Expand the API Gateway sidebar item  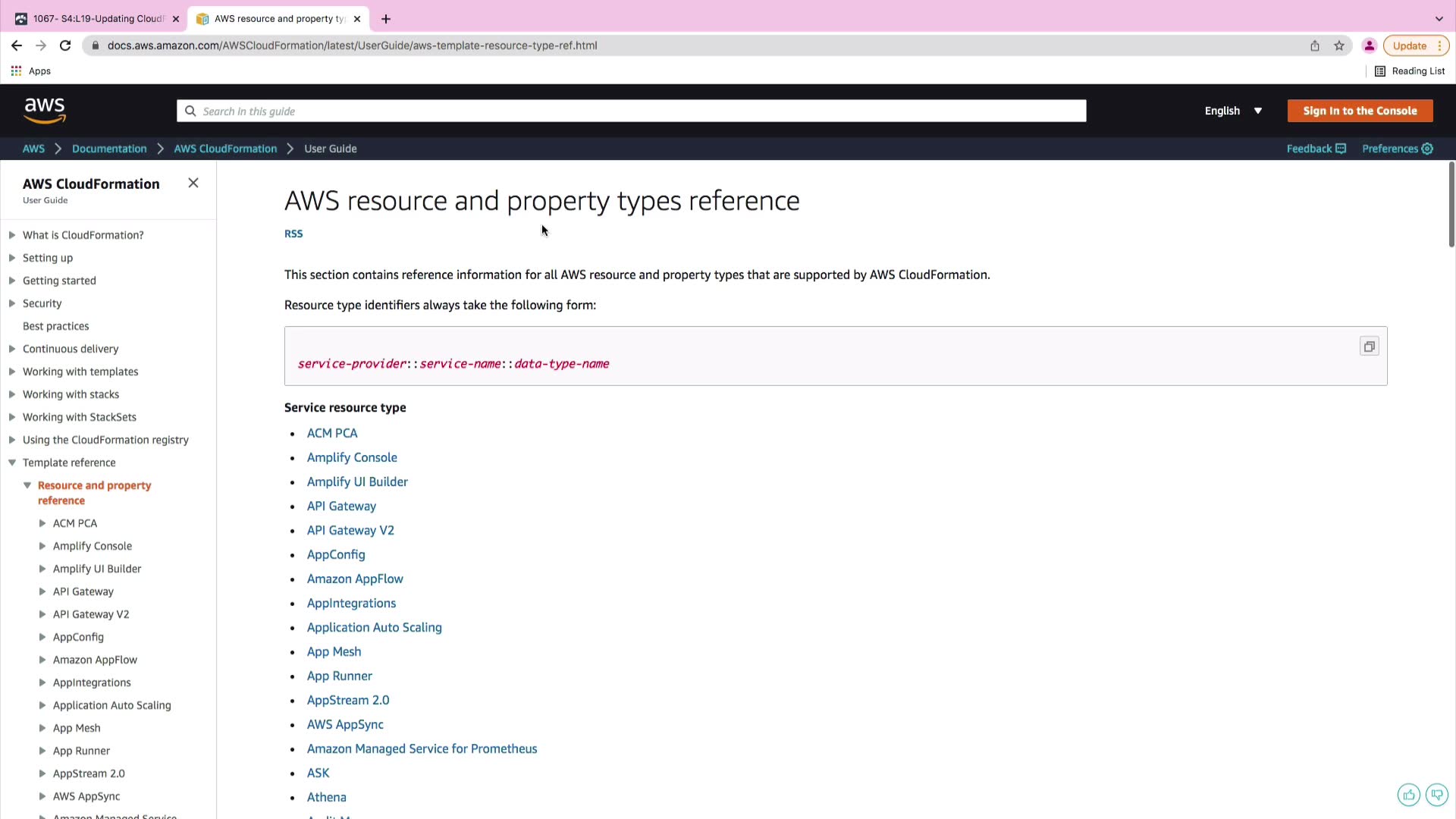[42, 591]
